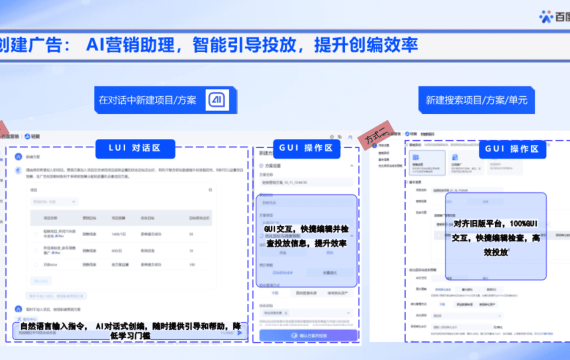Click the first assistant avatar icon in LUI dialog
The height and width of the screenshot is (360, 570).
(18, 157)
